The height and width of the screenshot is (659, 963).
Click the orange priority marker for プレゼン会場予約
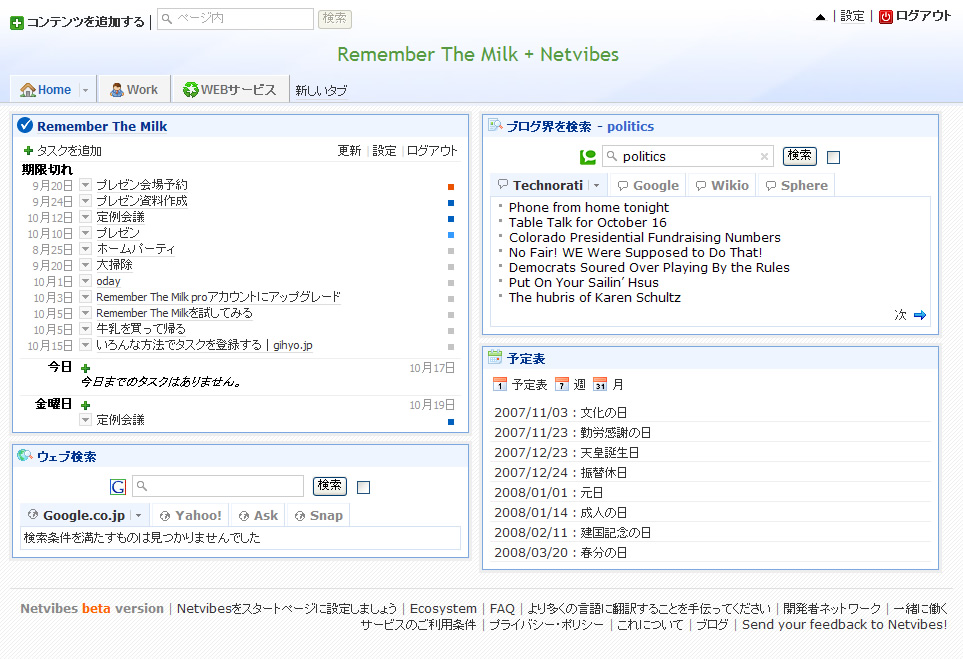point(451,187)
